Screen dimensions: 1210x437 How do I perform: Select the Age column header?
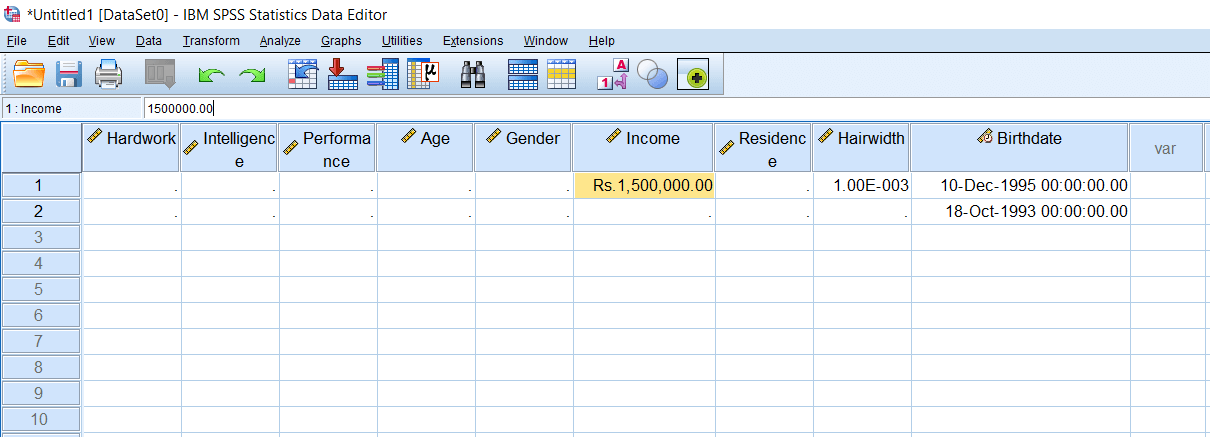point(425,148)
